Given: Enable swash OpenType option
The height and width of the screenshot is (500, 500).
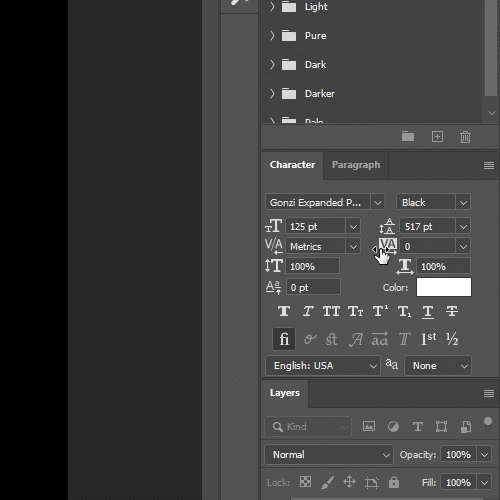Looking at the screenshot, I should 355,340.
